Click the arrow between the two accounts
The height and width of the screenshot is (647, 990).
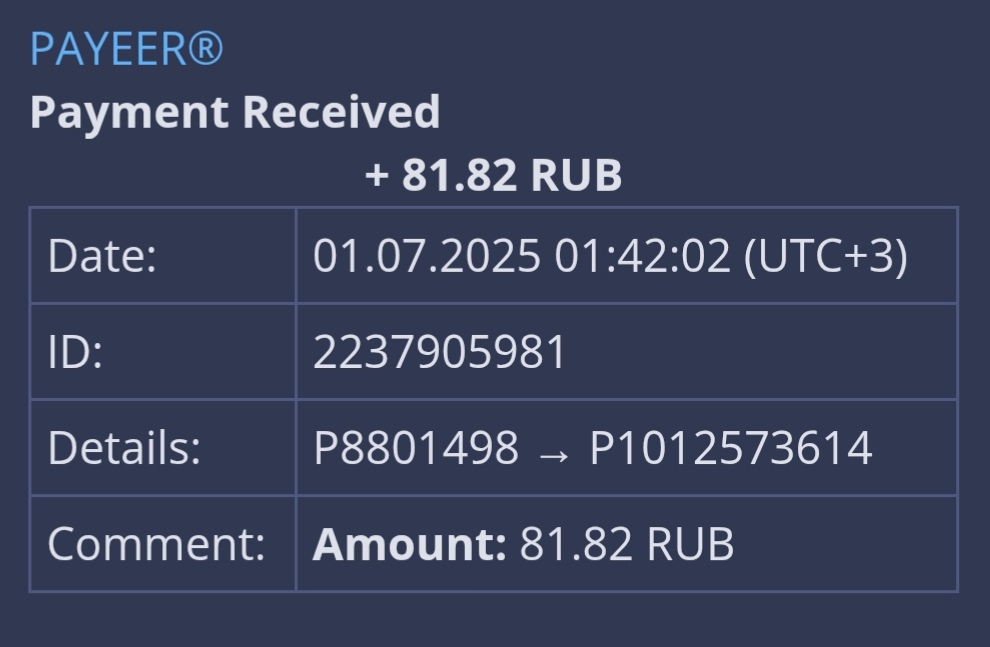554,454
